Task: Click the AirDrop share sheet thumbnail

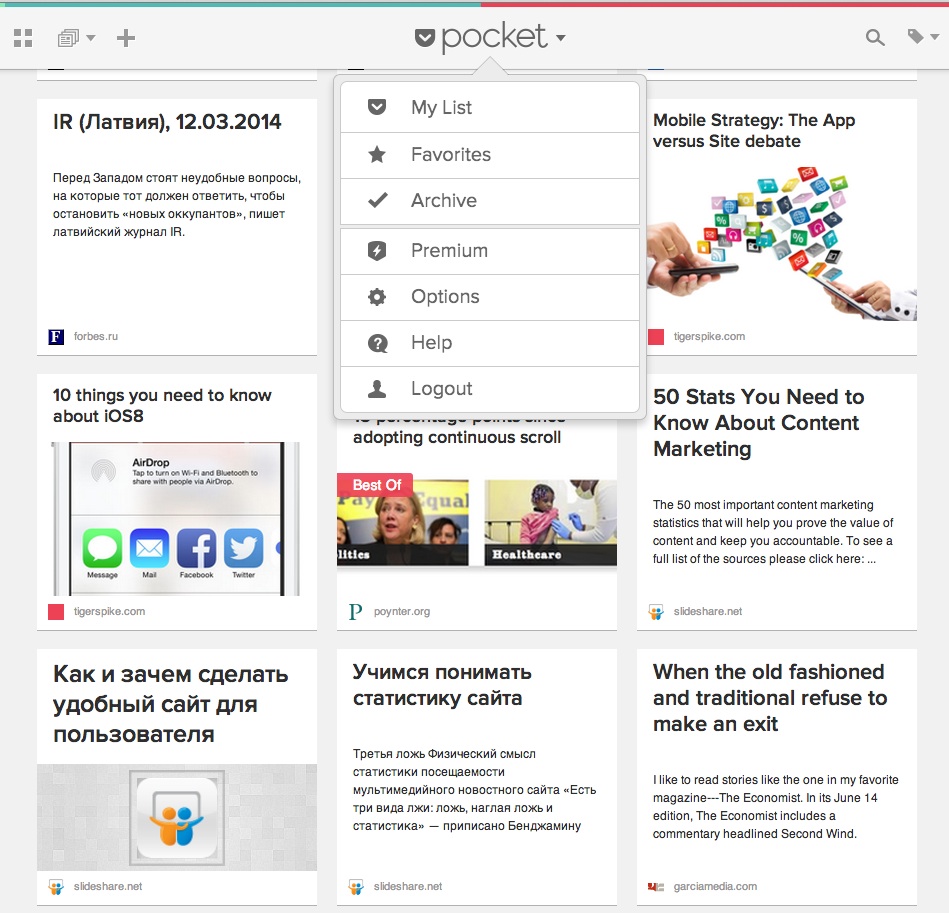Action: pyautogui.click(x=177, y=519)
